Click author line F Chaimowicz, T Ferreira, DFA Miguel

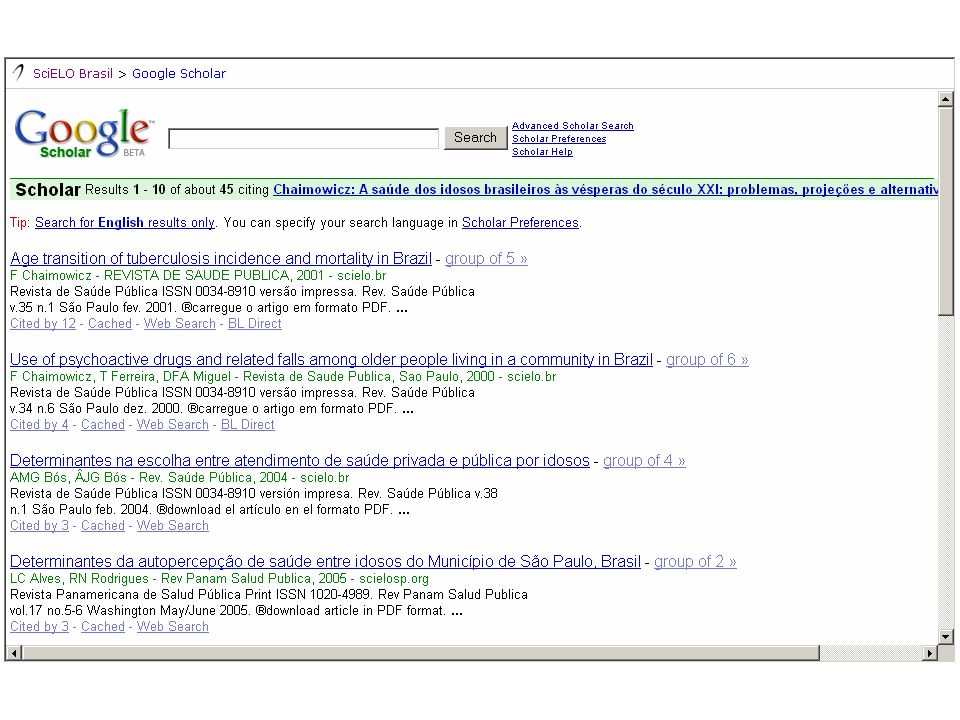[283, 377]
